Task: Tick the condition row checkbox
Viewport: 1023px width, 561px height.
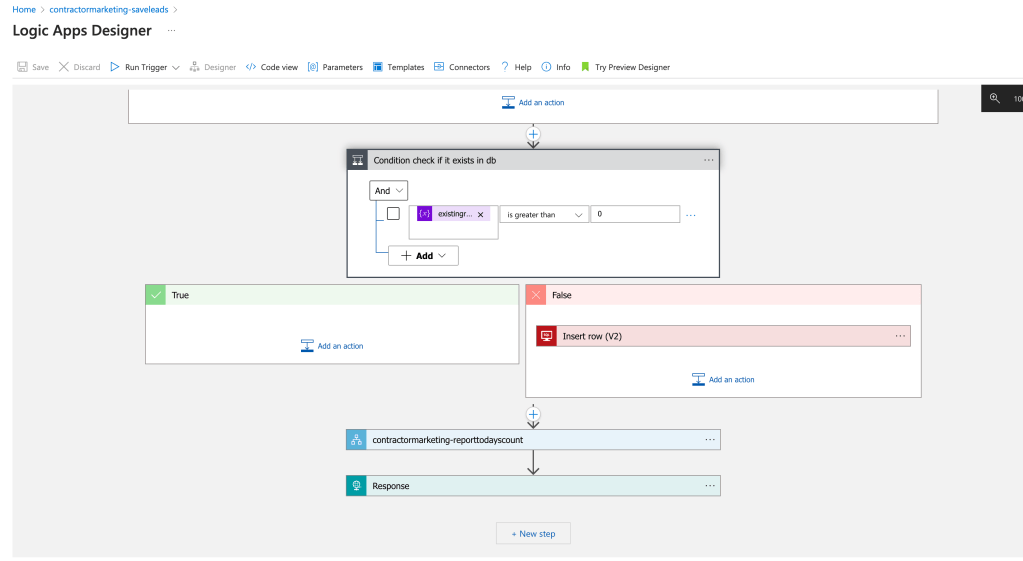Action: click(x=393, y=213)
